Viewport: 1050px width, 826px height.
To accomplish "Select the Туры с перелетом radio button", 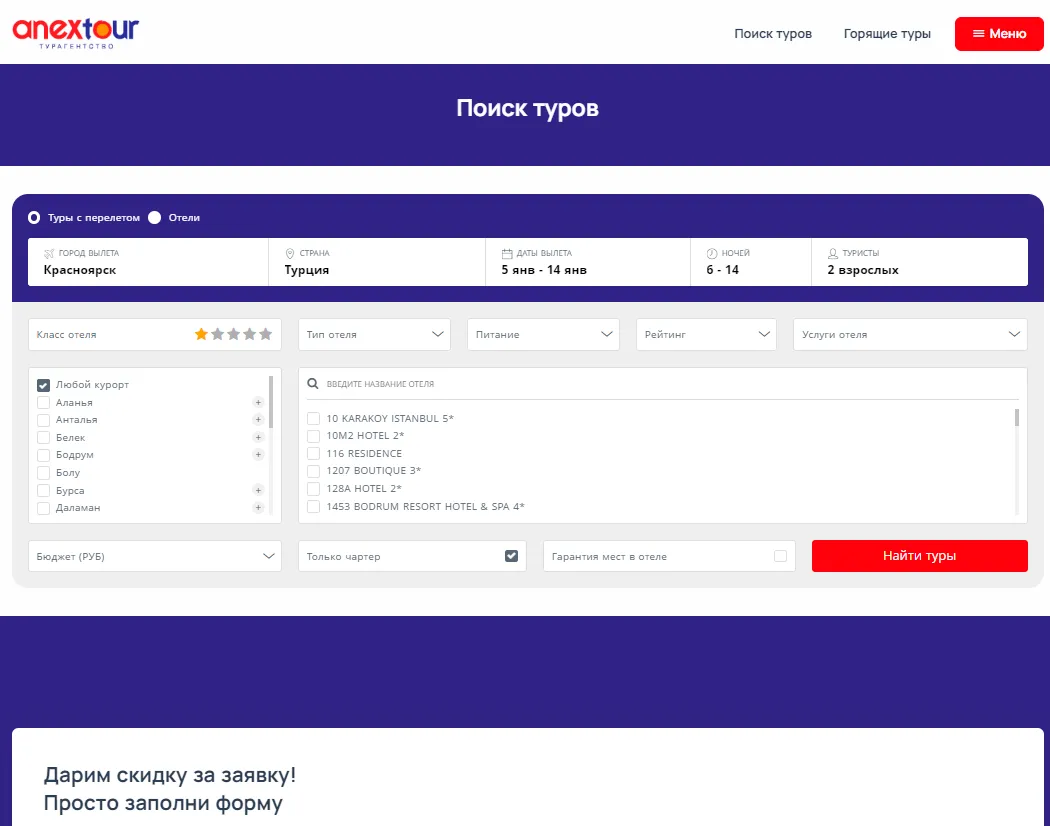I will tap(34, 218).
